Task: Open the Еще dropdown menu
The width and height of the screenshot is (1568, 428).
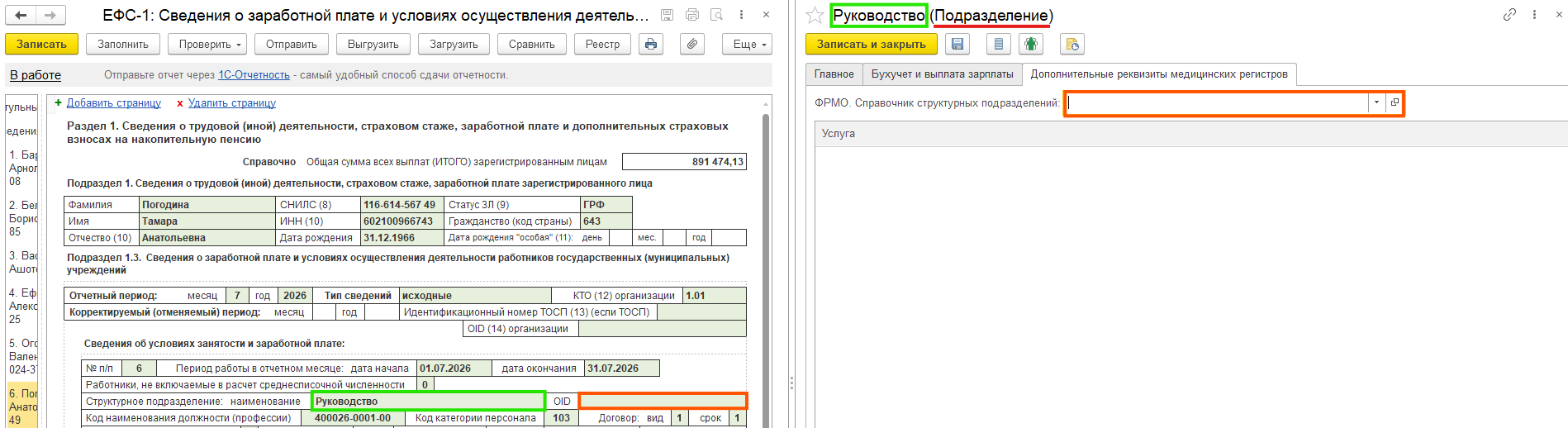Action: pos(747,44)
